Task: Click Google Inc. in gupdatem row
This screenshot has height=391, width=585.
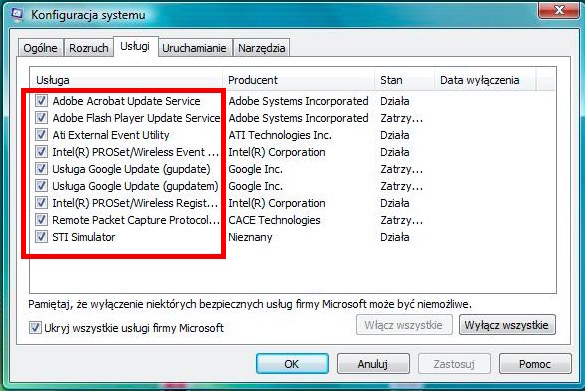Action: (x=256, y=186)
